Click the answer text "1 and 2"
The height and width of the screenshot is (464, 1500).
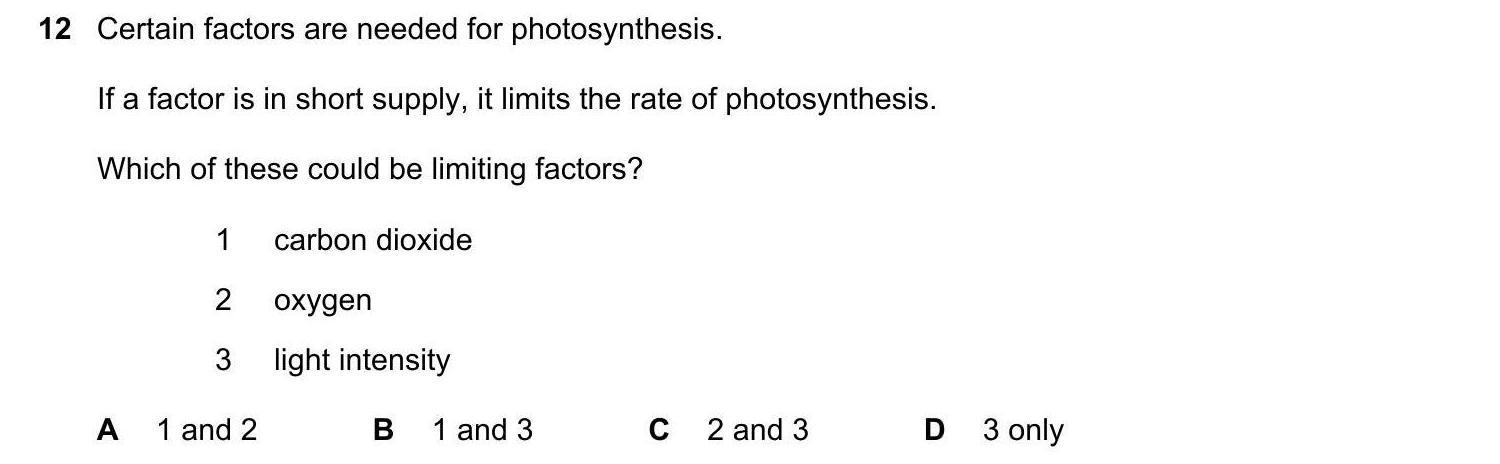pyautogui.click(x=207, y=430)
